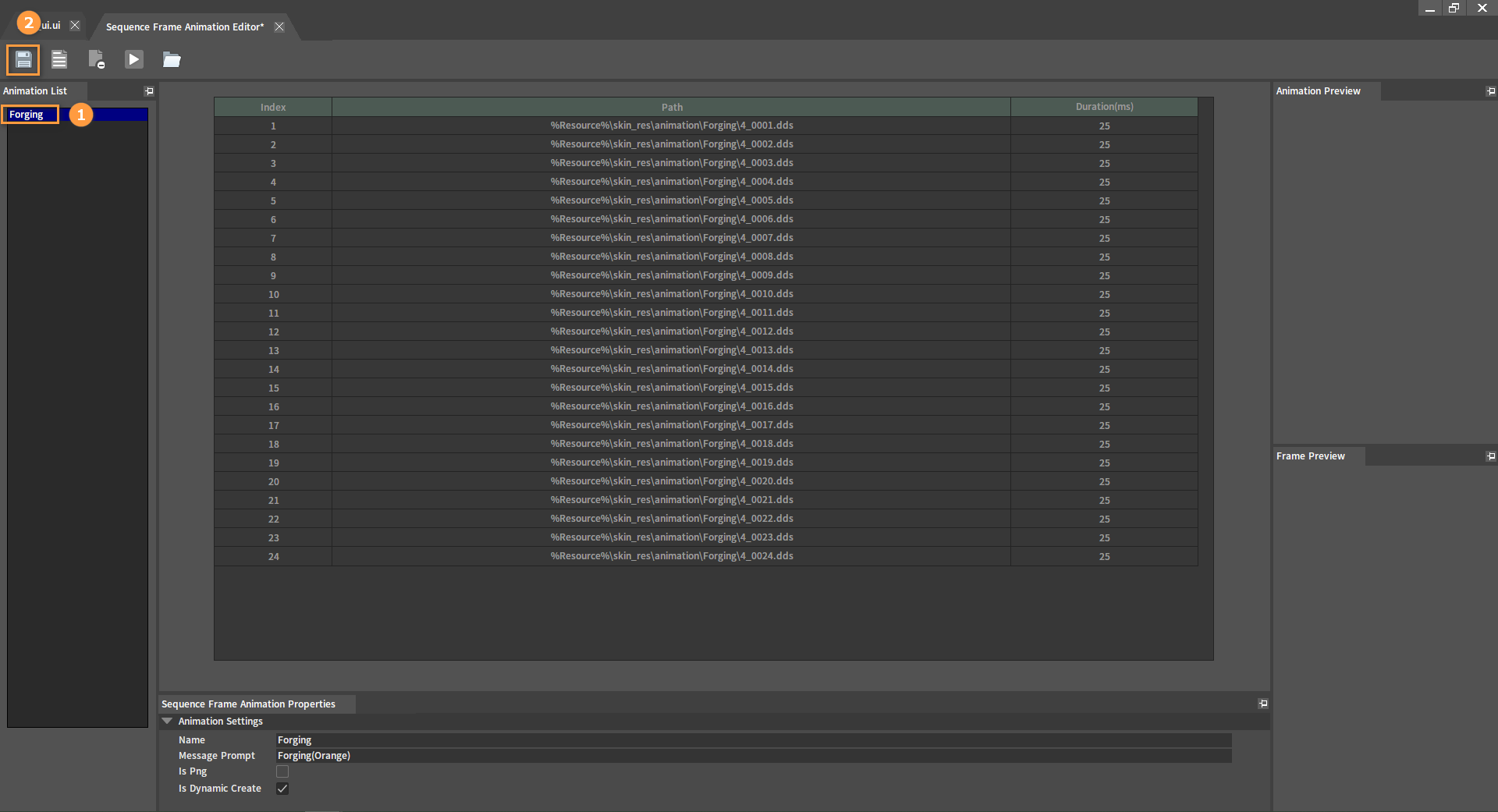Screen dimensions: 1498x812
Task: Uncheck the Is Dynamic Create checkbox
Action: click(282, 789)
